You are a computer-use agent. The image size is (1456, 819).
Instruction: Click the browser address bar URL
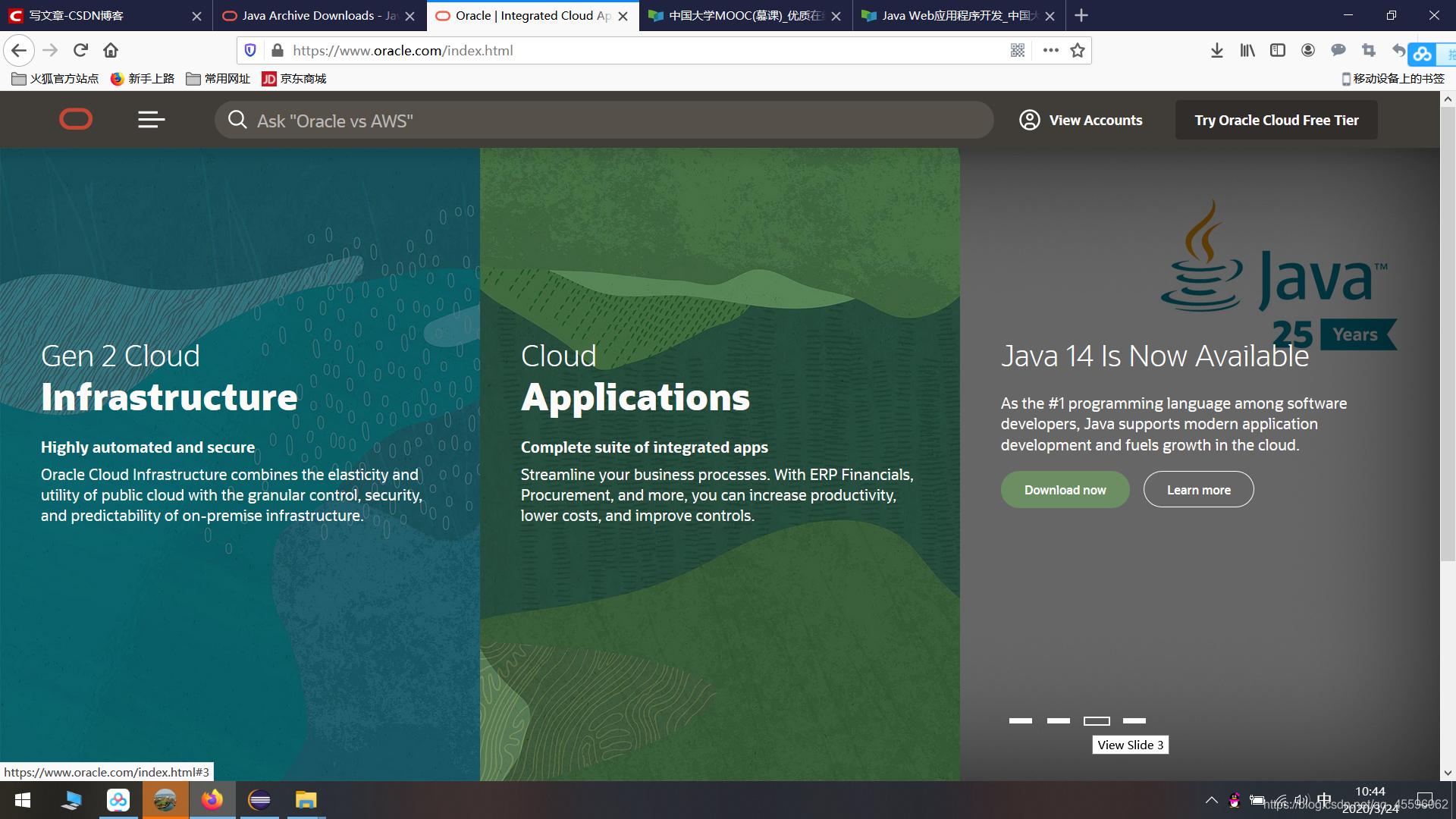tap(403, 51)
